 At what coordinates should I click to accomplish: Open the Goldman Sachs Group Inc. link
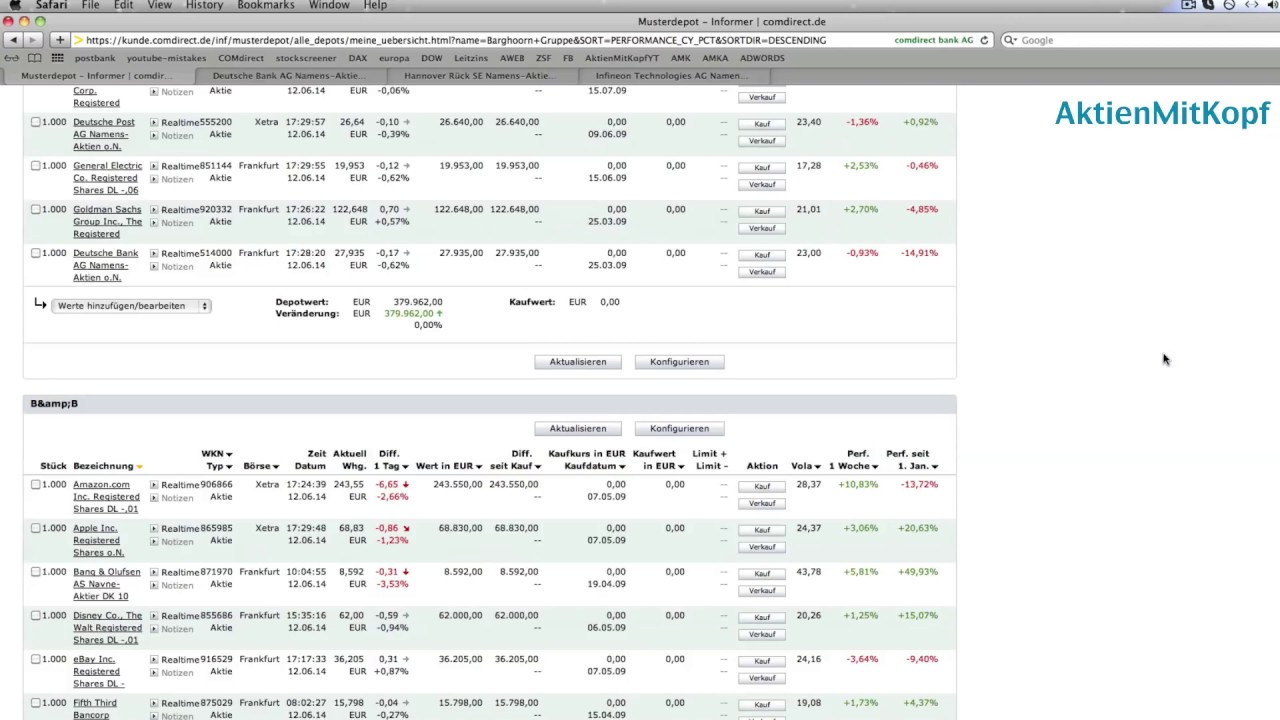click(x=107, y=222)
